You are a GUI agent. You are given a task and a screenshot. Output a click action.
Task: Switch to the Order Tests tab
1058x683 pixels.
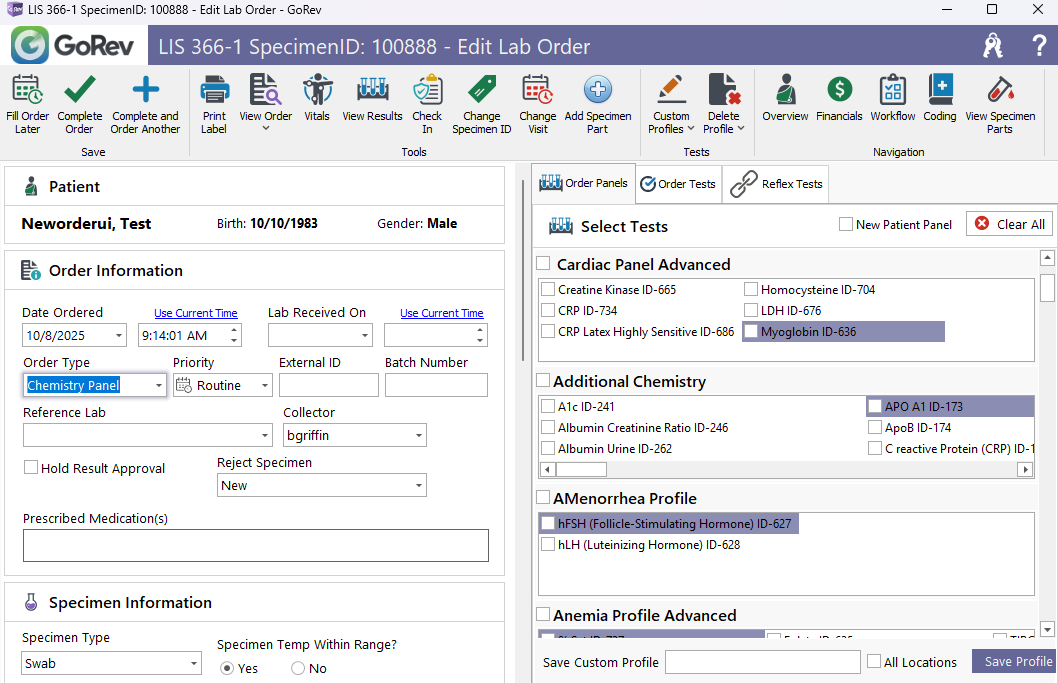[x=678, y=184]
